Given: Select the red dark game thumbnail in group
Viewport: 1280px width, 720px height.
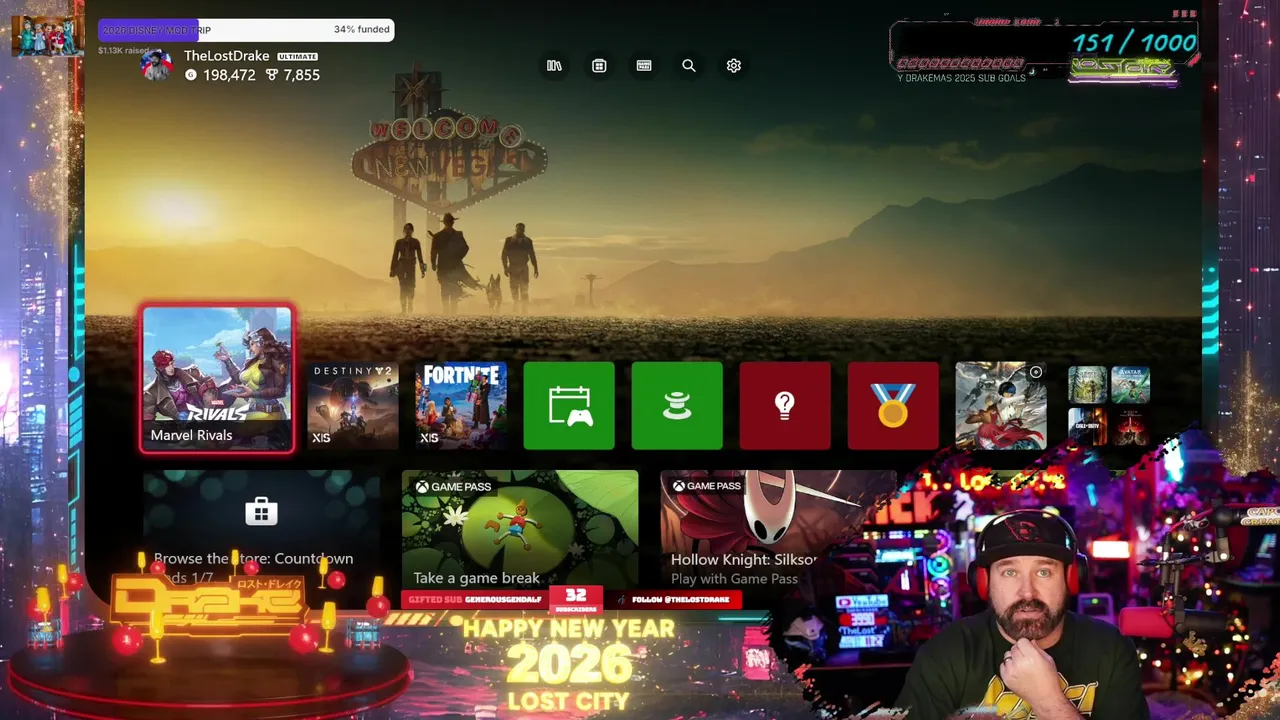Looking at the screenshot, I should pos(1130,427).
